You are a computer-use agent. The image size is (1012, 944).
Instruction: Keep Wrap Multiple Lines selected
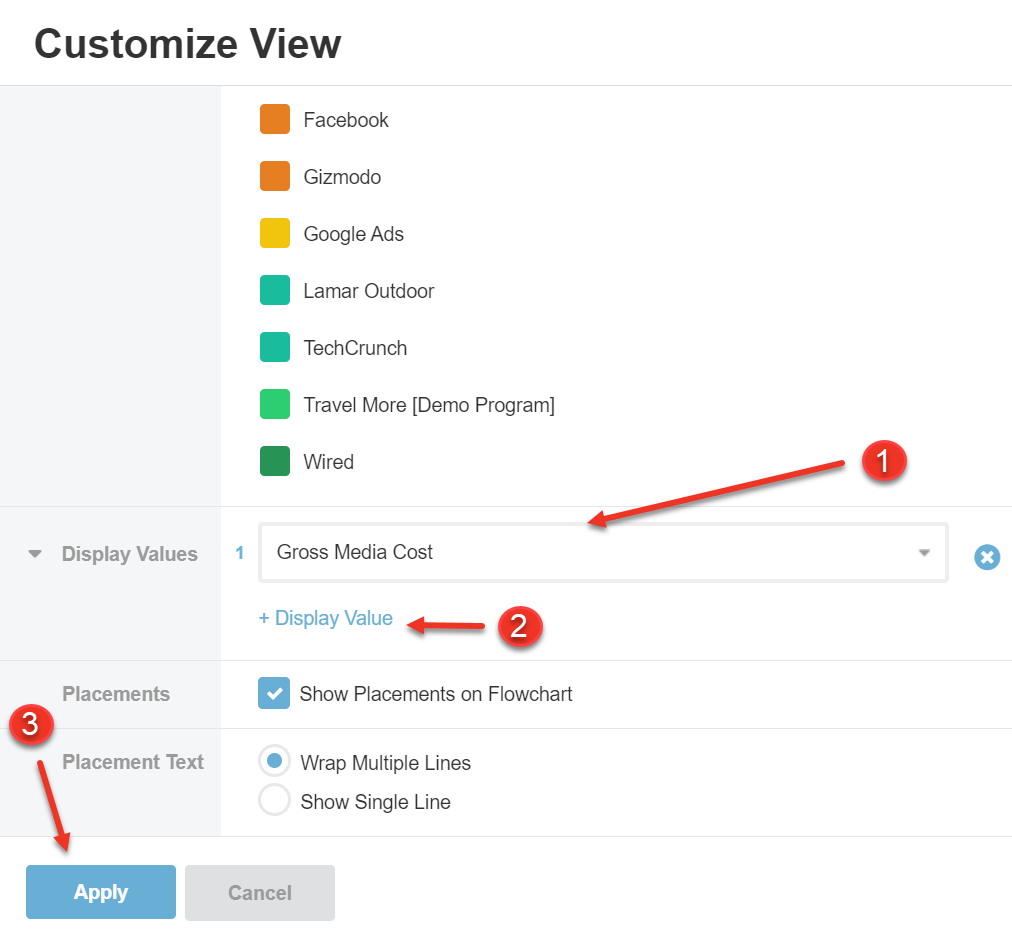(275, 761)
